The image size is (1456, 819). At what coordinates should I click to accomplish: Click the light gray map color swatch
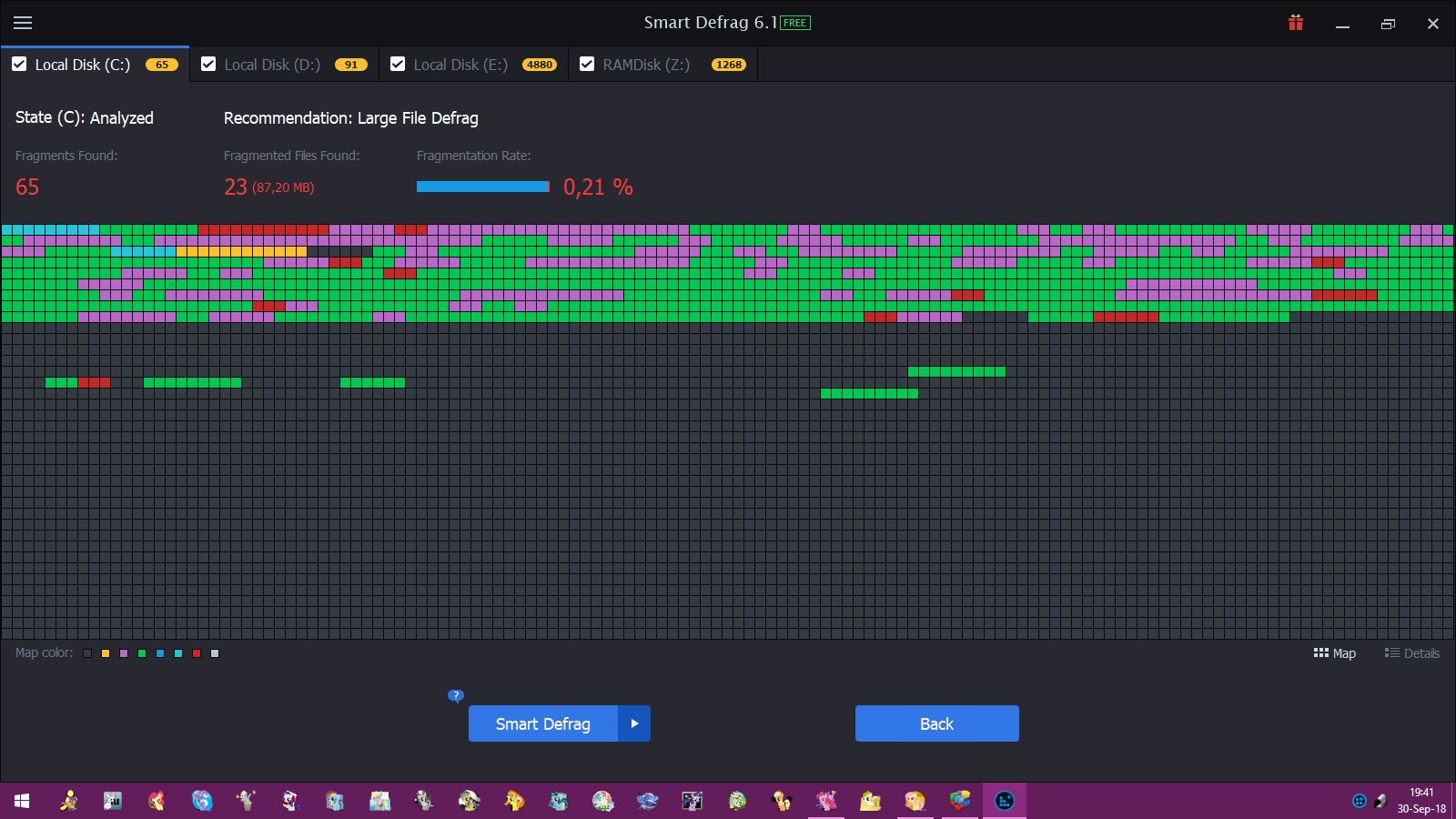215,653
